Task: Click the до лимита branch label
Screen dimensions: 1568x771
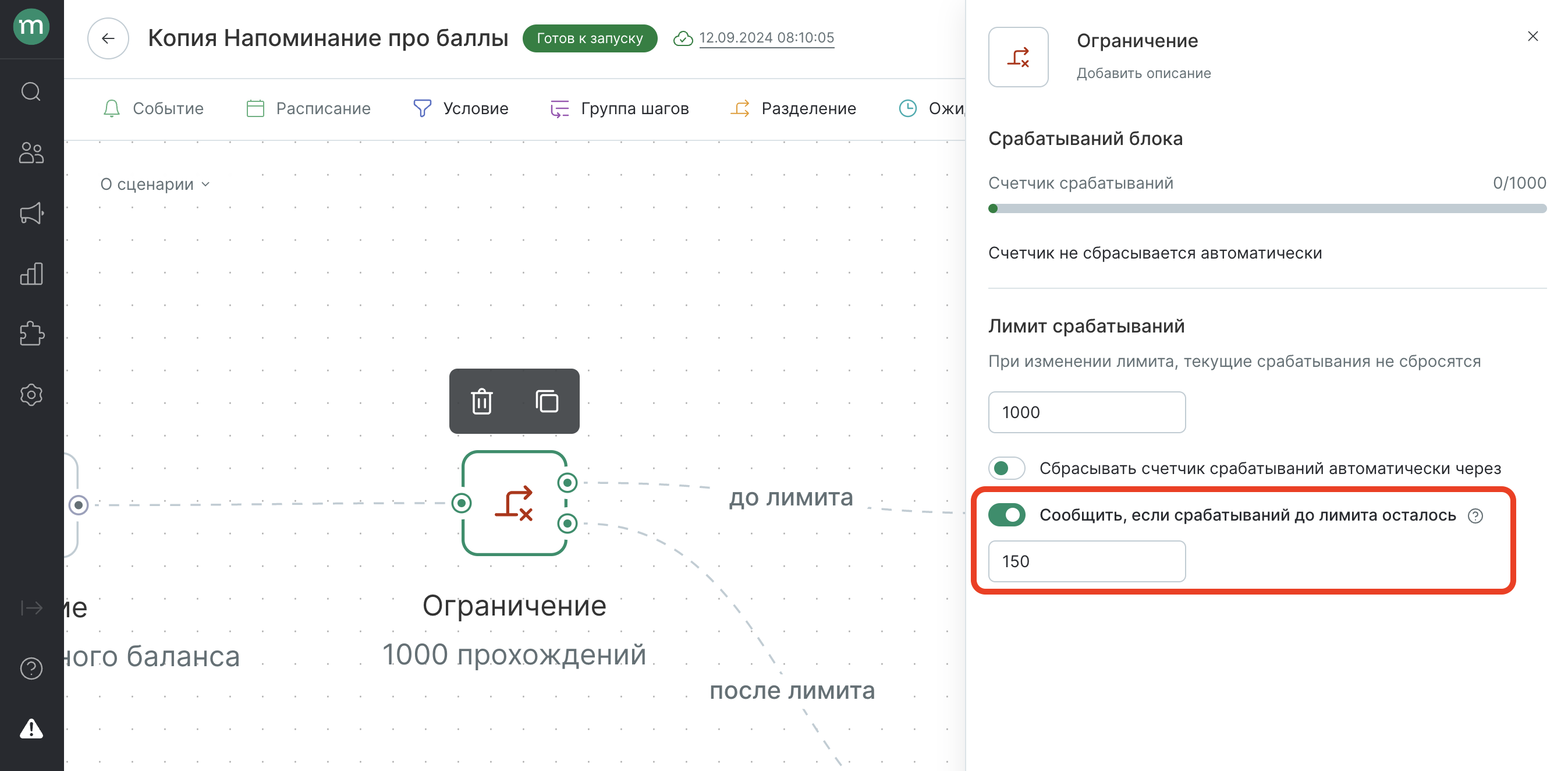Action: pos(792,497)
